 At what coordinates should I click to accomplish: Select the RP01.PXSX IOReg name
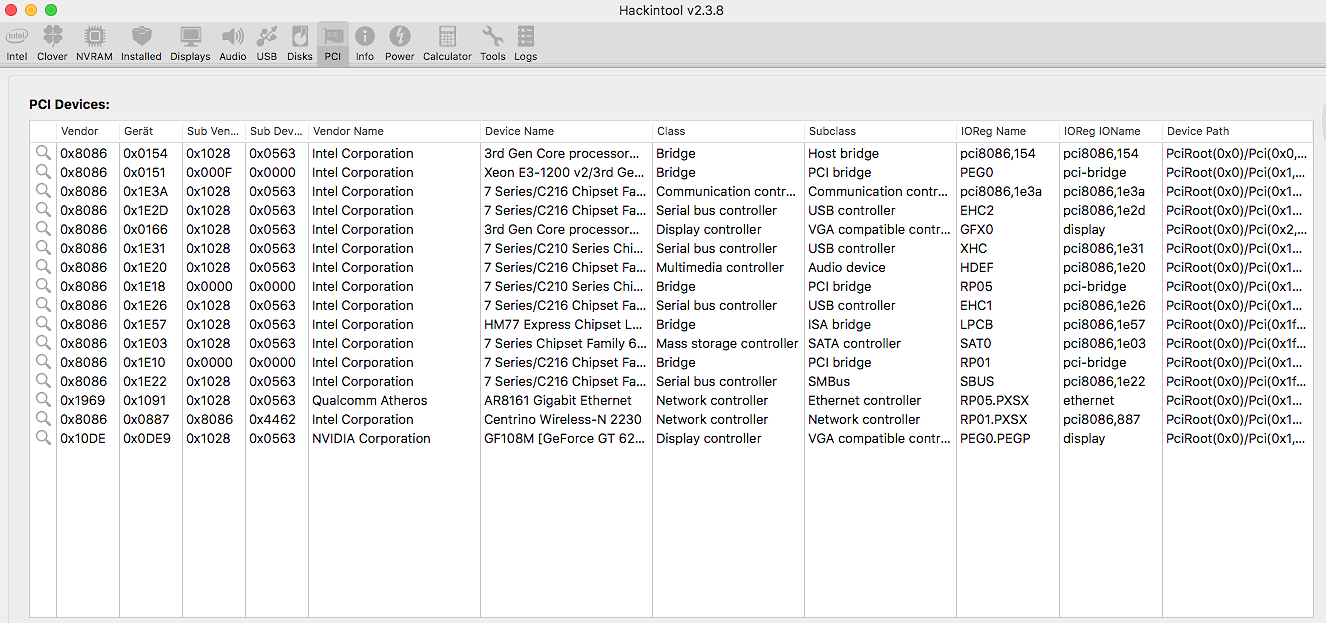coord(994,419)
